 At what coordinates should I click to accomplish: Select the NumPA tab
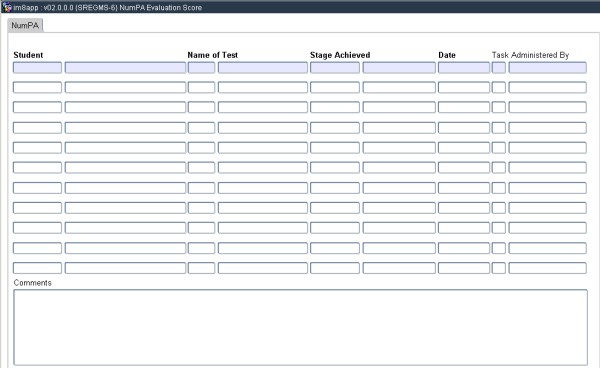25,26
